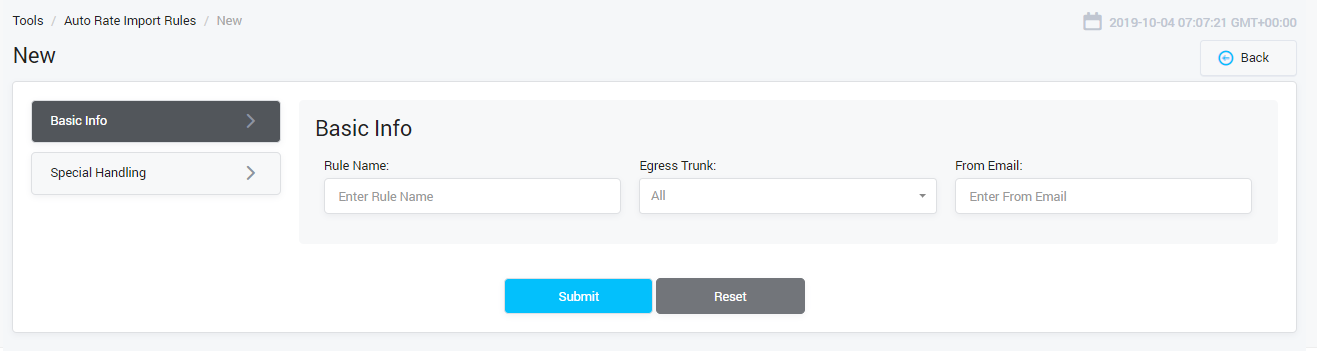This screenshot has width=1317, height=361.
Task: Go back using the Back button
Action: [1248, 58]
